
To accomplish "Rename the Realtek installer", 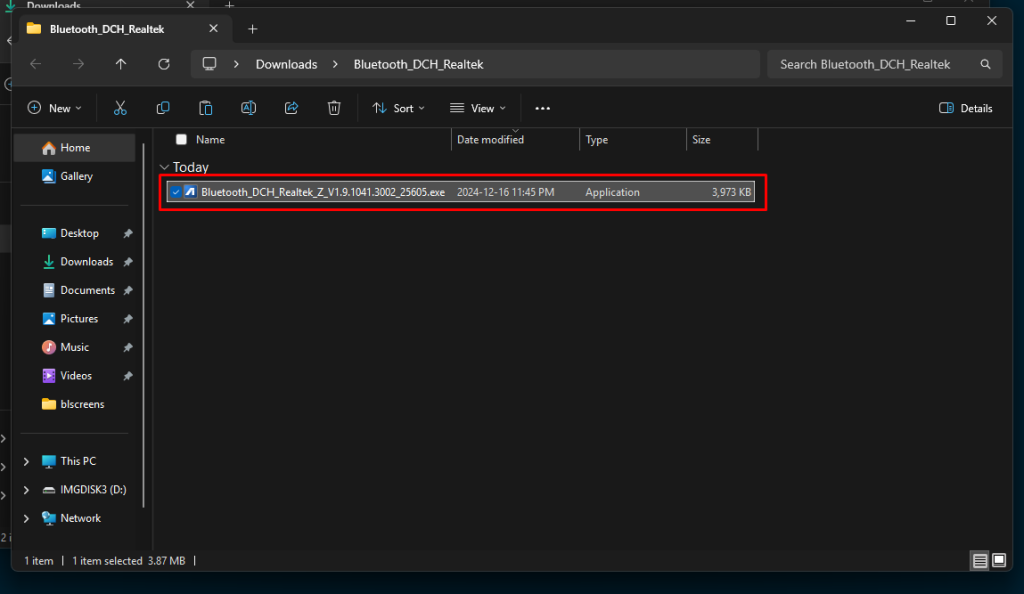I will click(248, 107).
